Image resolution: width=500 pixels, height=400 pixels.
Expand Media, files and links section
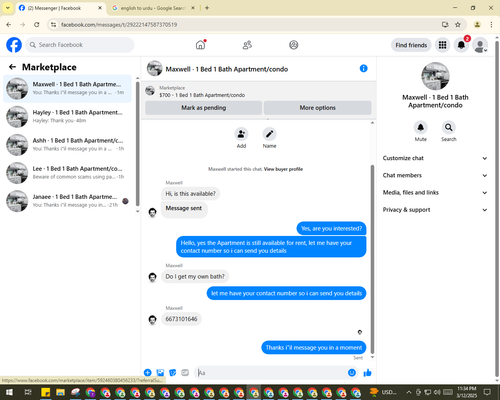point(435,192)
